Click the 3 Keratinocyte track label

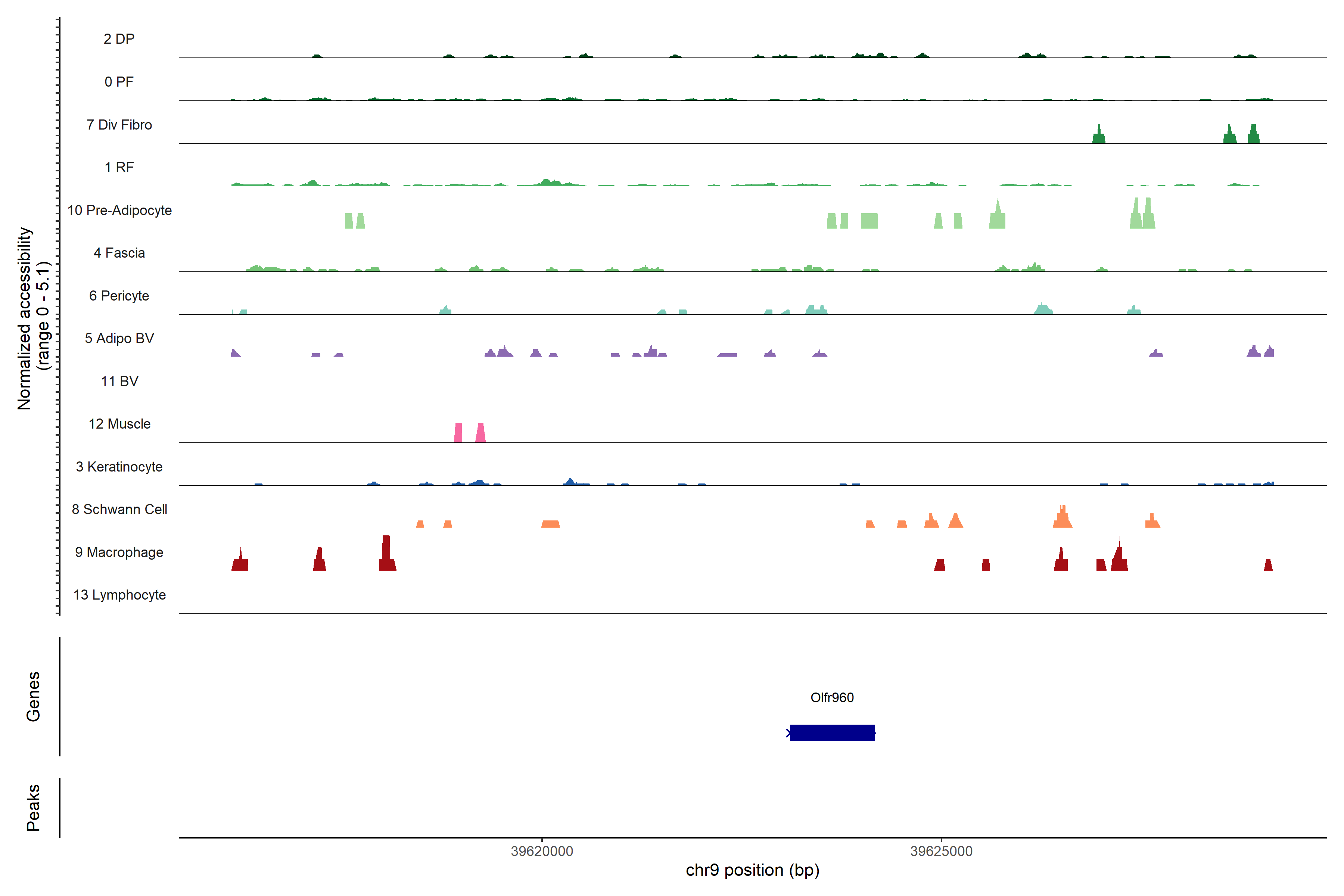[x=119, y=467]
